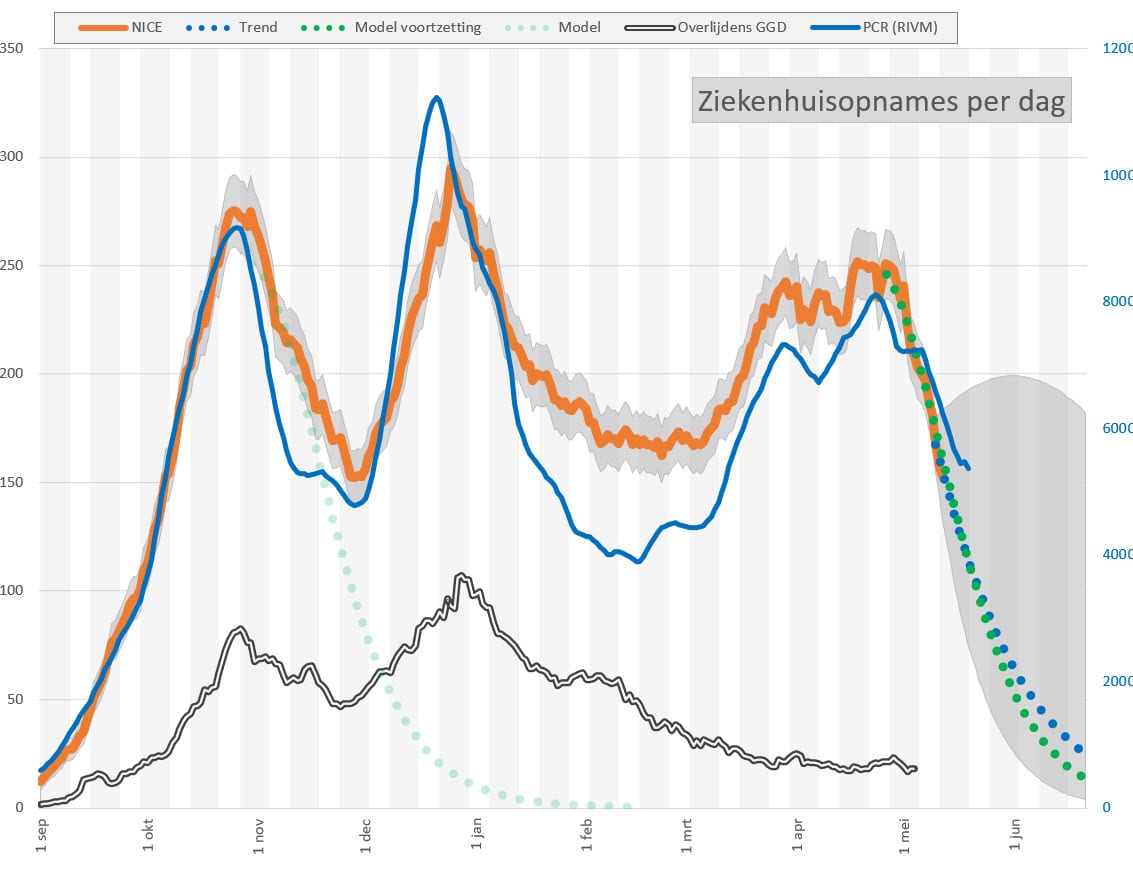1133x879 pixels.
Task: Click the pale green Model legend dots
Action: pos(527,27)
